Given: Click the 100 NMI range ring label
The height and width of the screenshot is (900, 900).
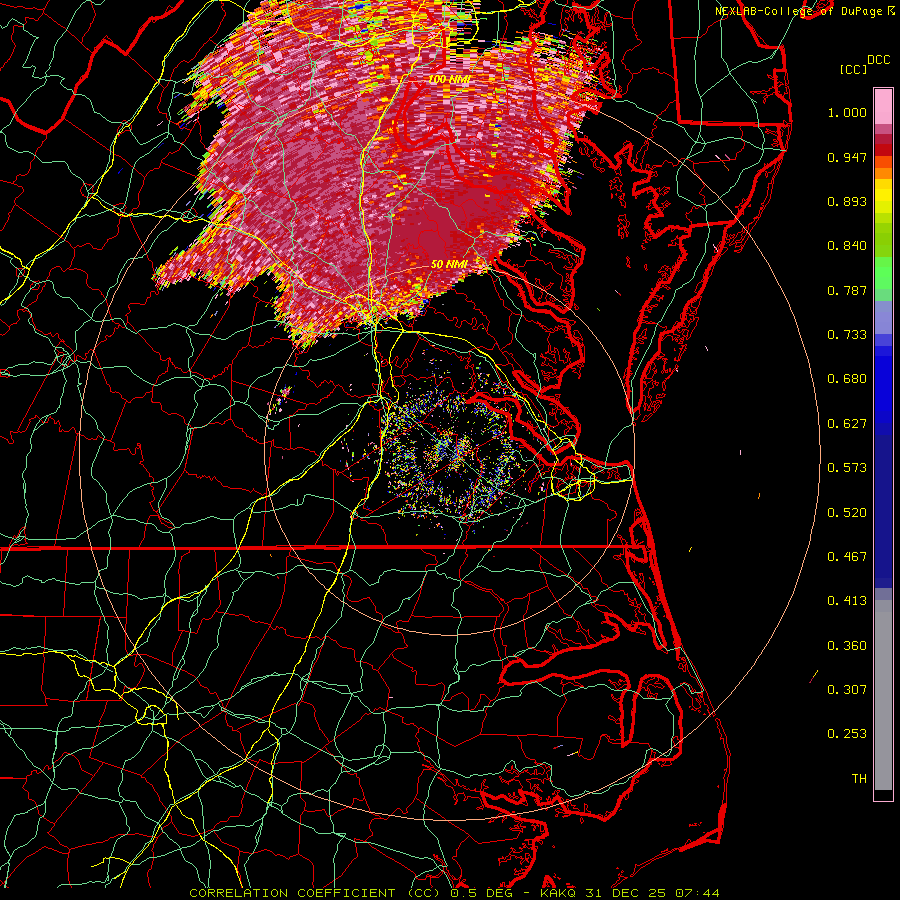Looking at the screenshot, I should click(x=449, y=79).
